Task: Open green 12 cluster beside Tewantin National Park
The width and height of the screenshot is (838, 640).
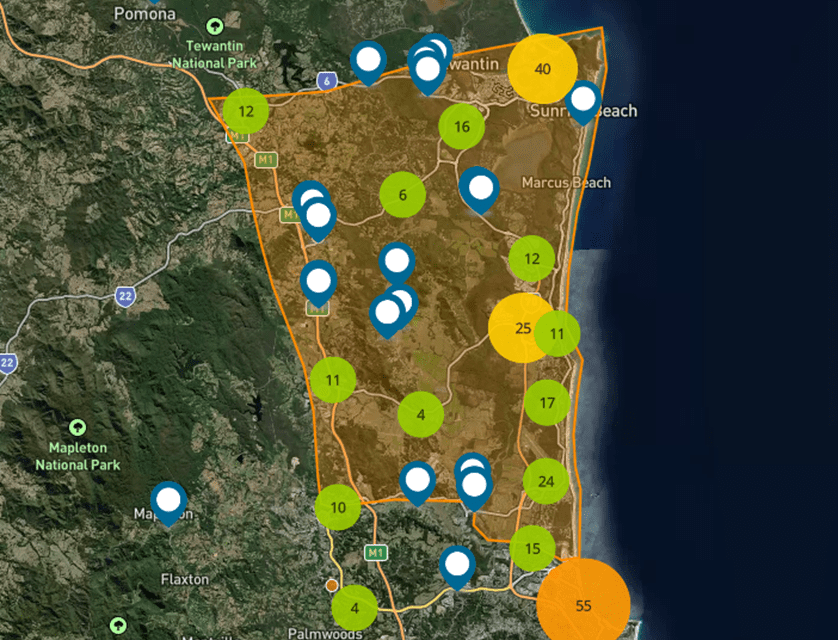Action: (x=246, y=111)
